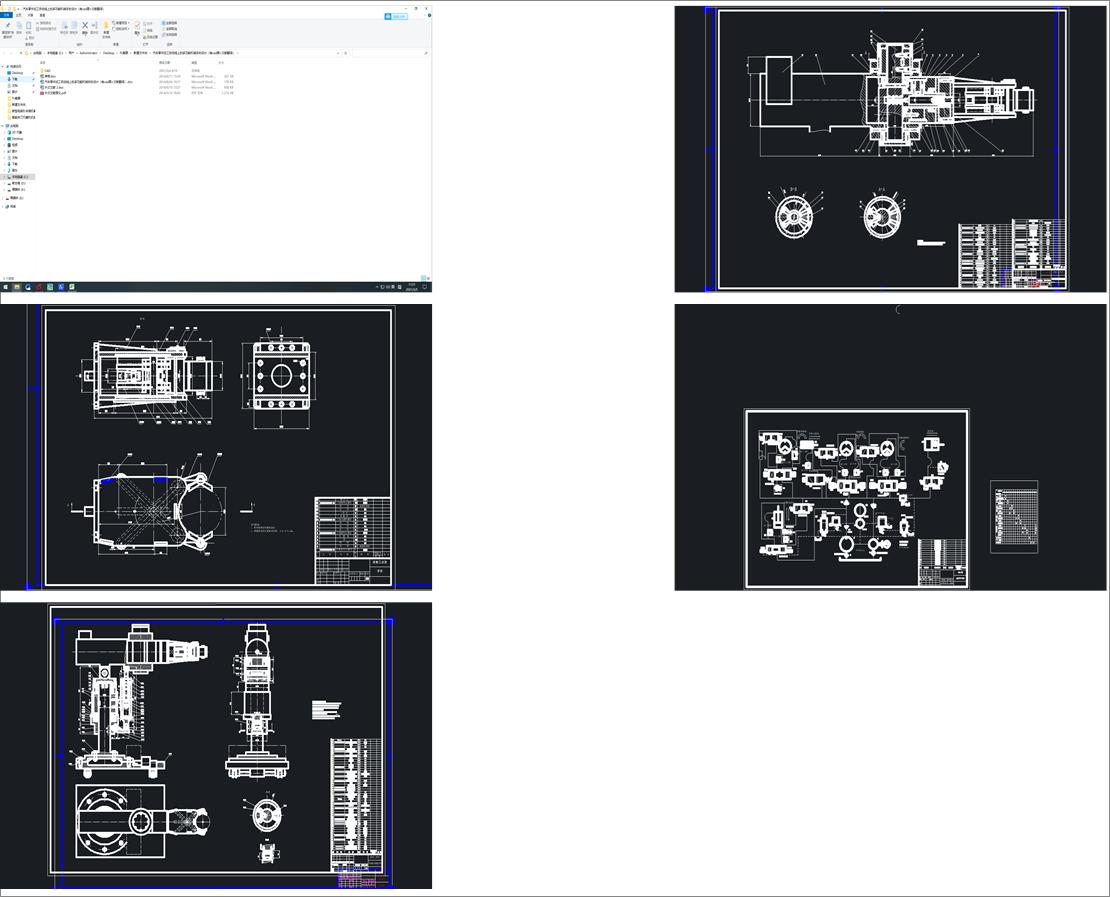Select the PDF file in the file list
This screenshot has width=1110, height=897.
pyautogui.click(x=54, y=93)
